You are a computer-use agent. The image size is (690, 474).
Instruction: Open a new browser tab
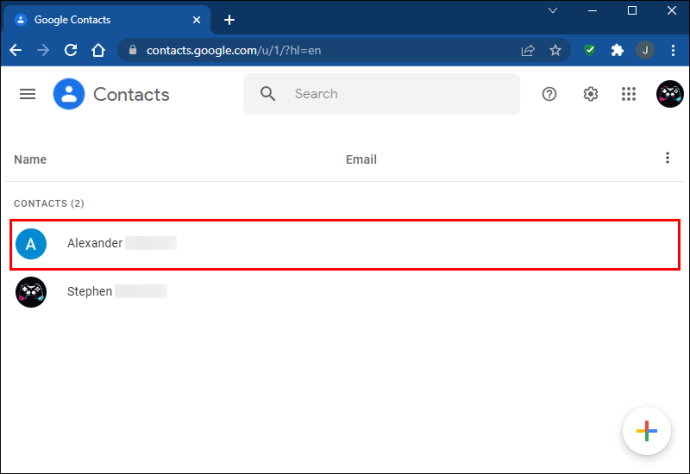(x=229, y=20)
